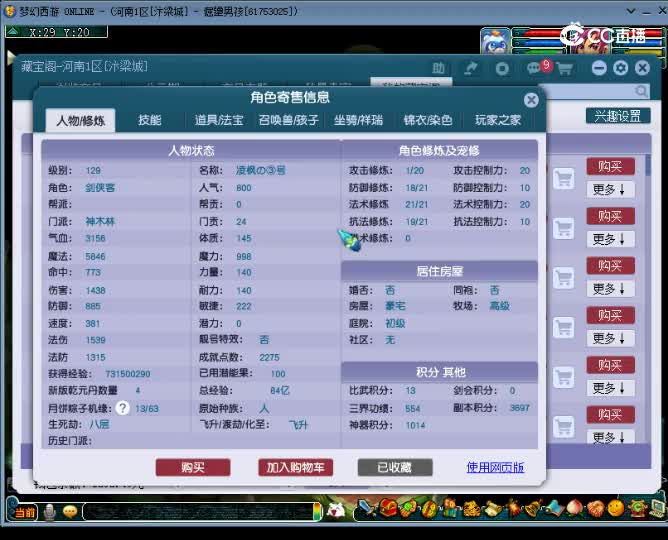Click the 购买 button in dialog footer

193,468
